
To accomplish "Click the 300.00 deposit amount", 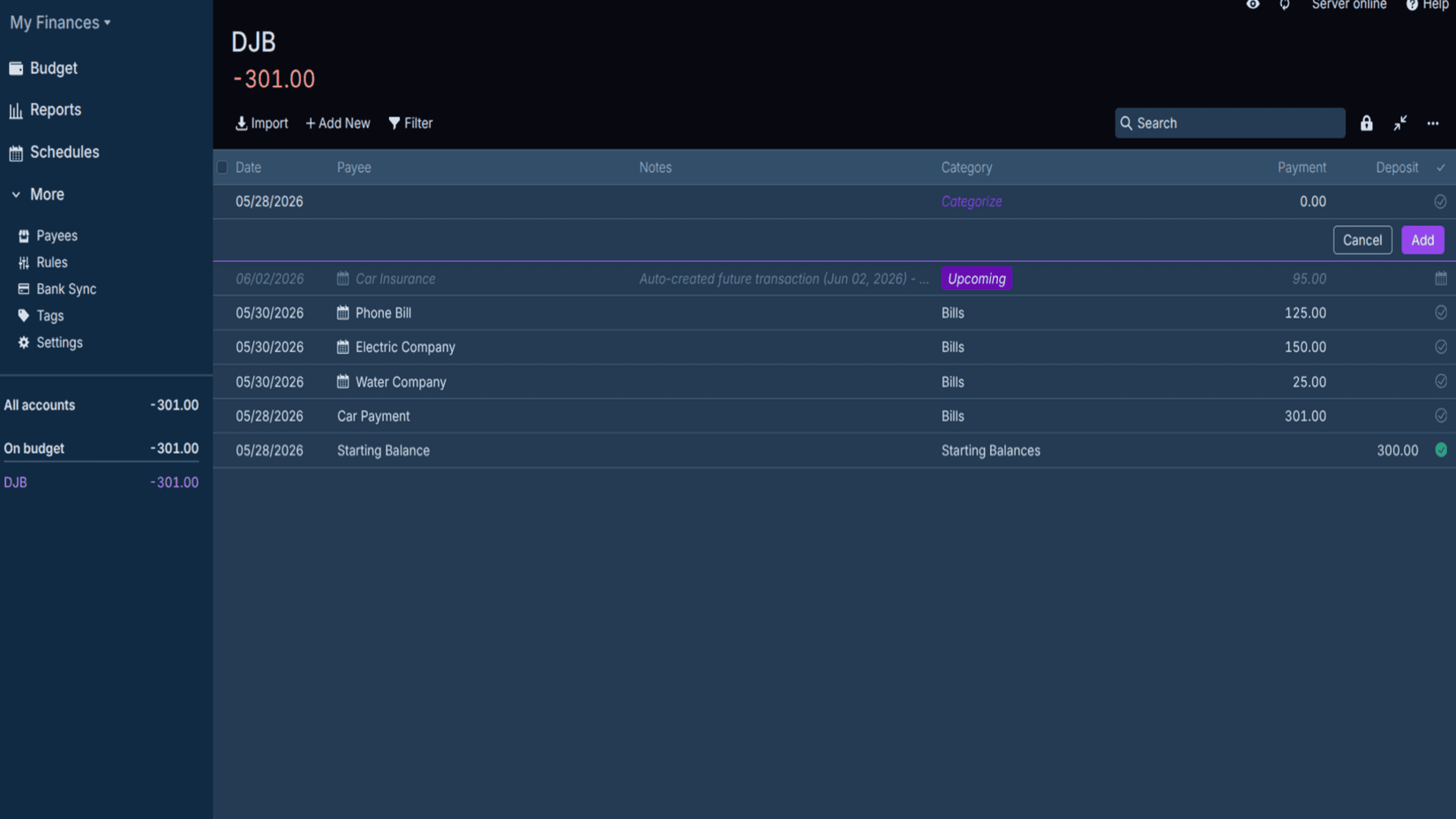I will pyautogui.click(x=1398, y=450).
